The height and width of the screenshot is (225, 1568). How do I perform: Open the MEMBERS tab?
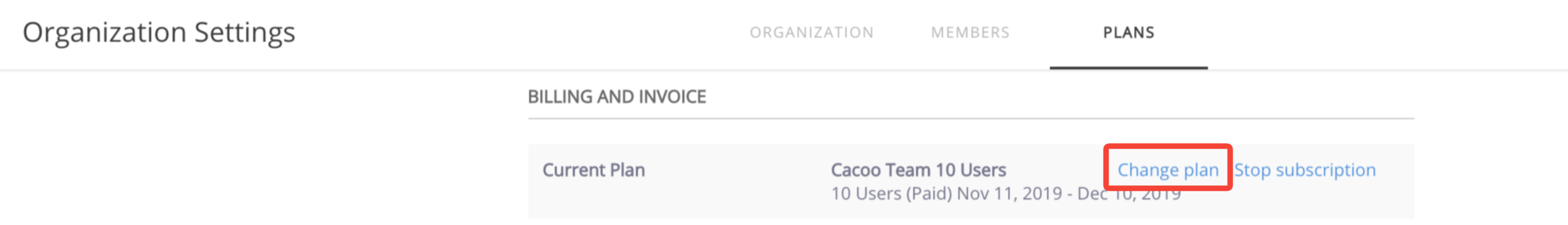point(970,33)
